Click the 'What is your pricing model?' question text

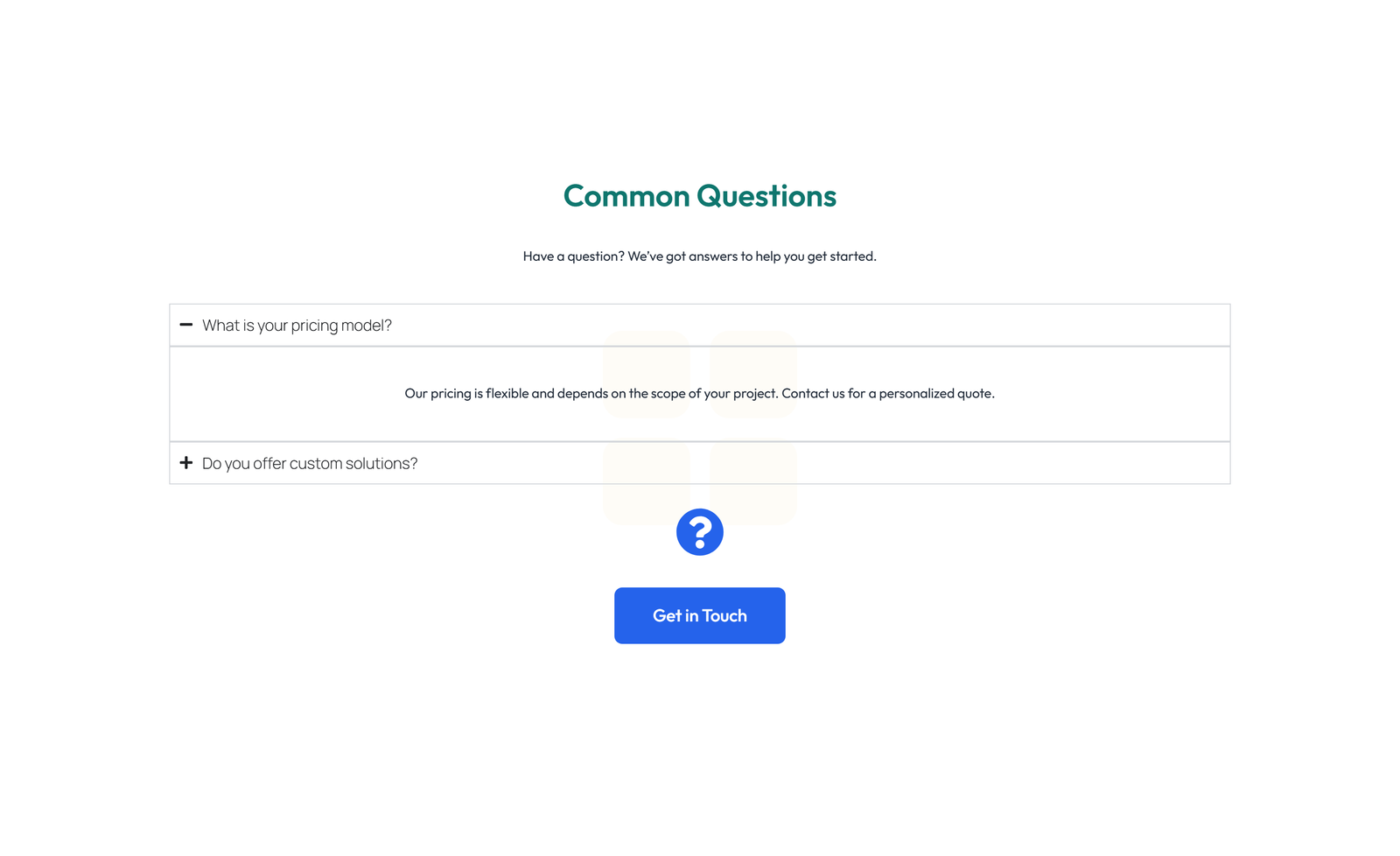click(x=297, y=325)
